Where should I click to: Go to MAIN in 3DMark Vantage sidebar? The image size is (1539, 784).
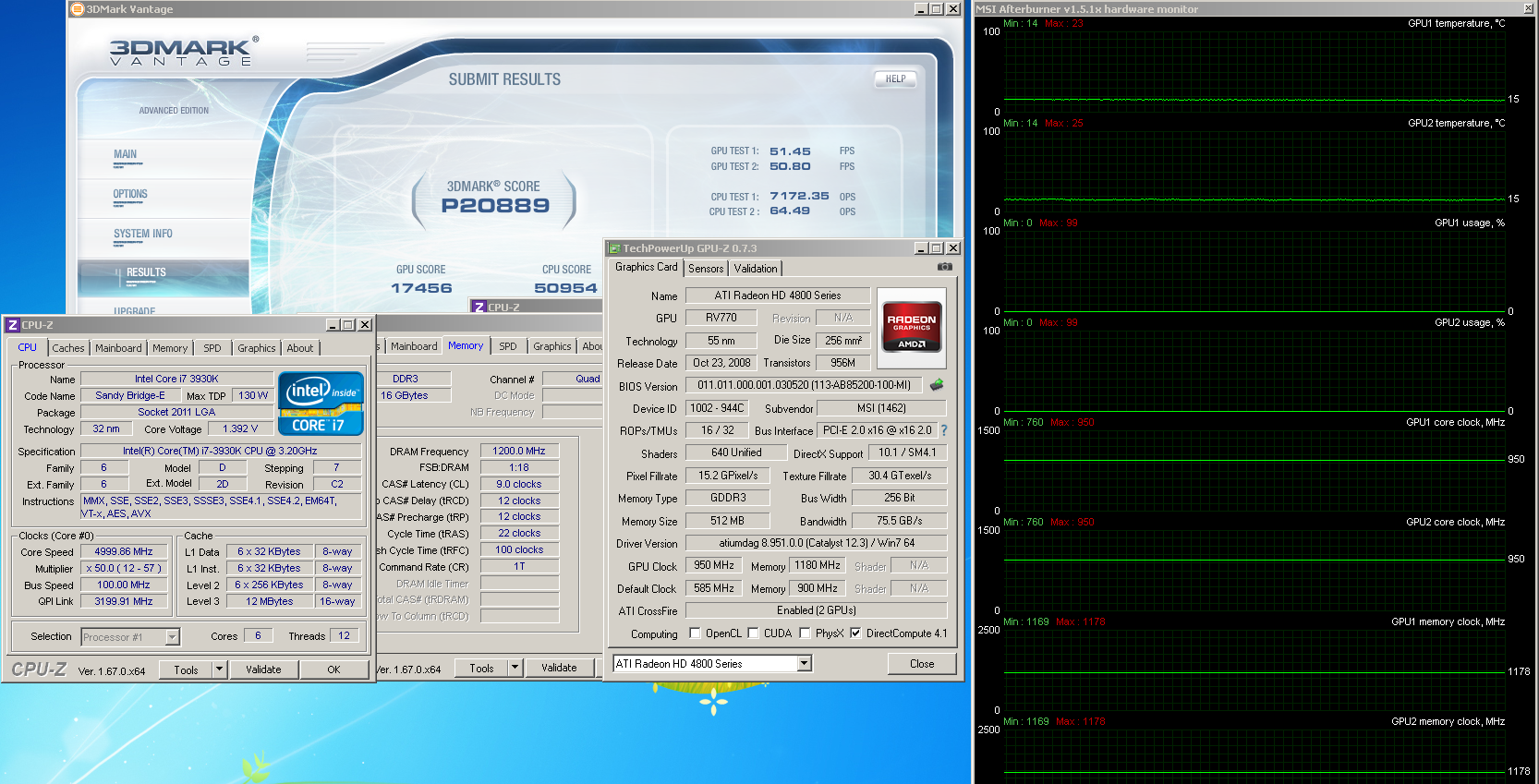(126, 155)
